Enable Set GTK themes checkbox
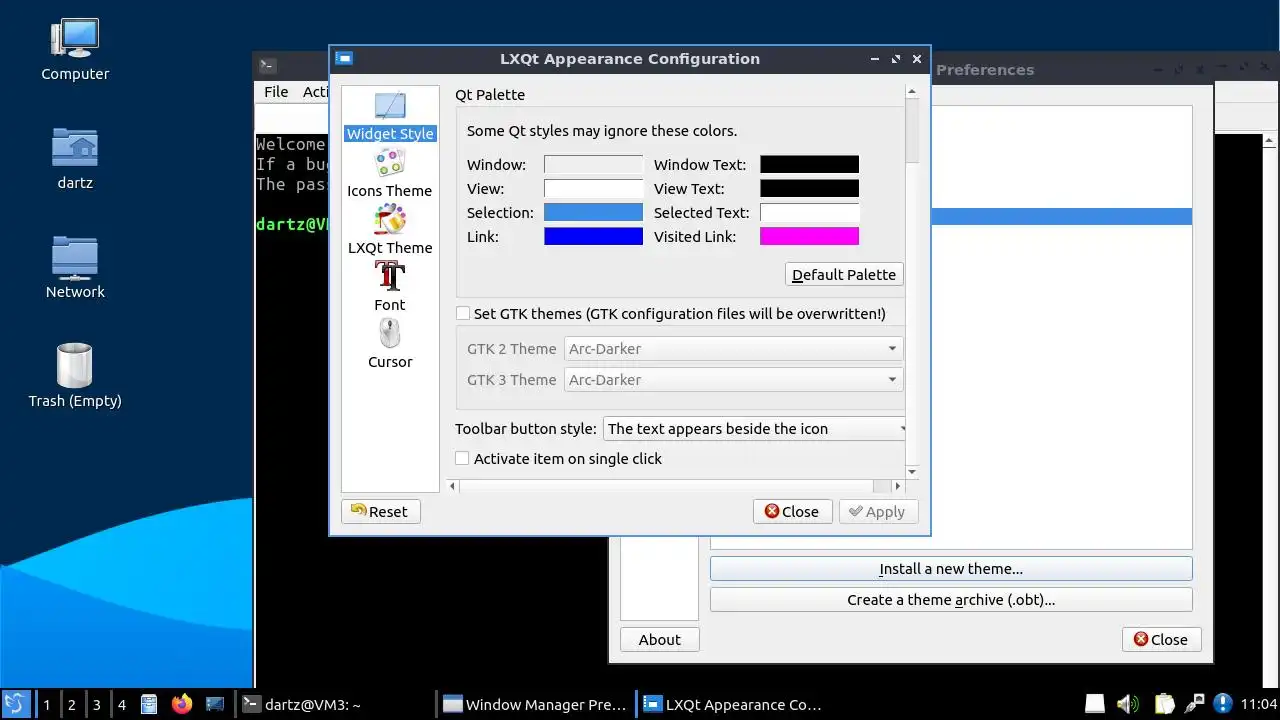The width and height of the screenshot is (1280, 720). pos(463,314)
